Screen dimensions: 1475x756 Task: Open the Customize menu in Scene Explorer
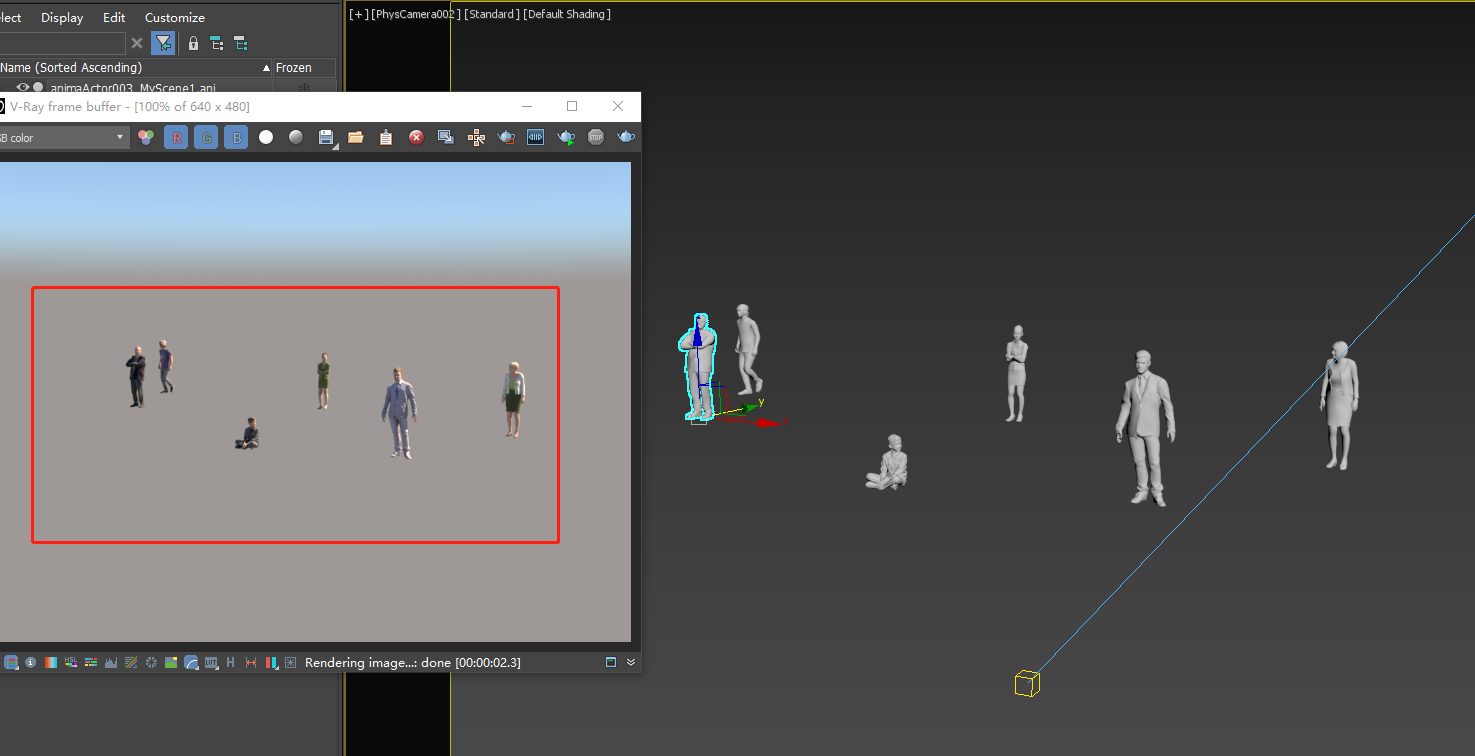(175, 18)
